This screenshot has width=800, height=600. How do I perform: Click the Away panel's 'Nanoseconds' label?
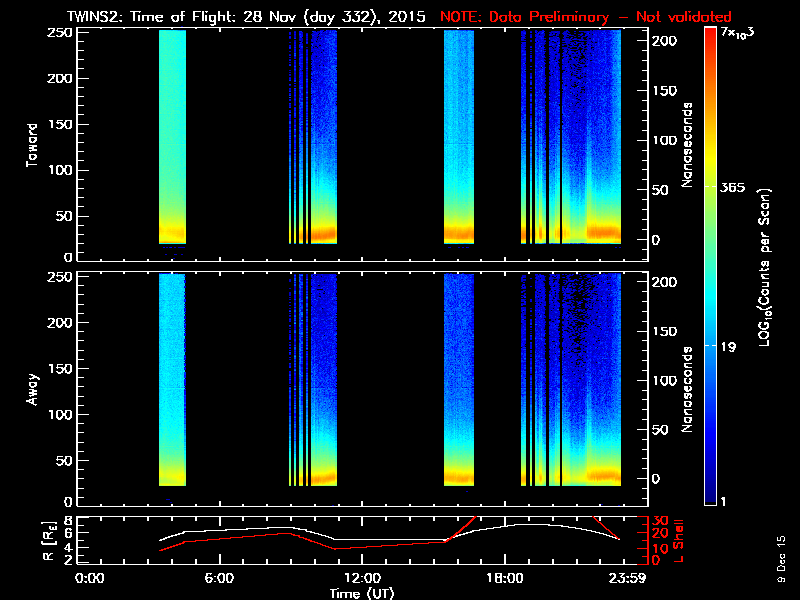[688, 388]
